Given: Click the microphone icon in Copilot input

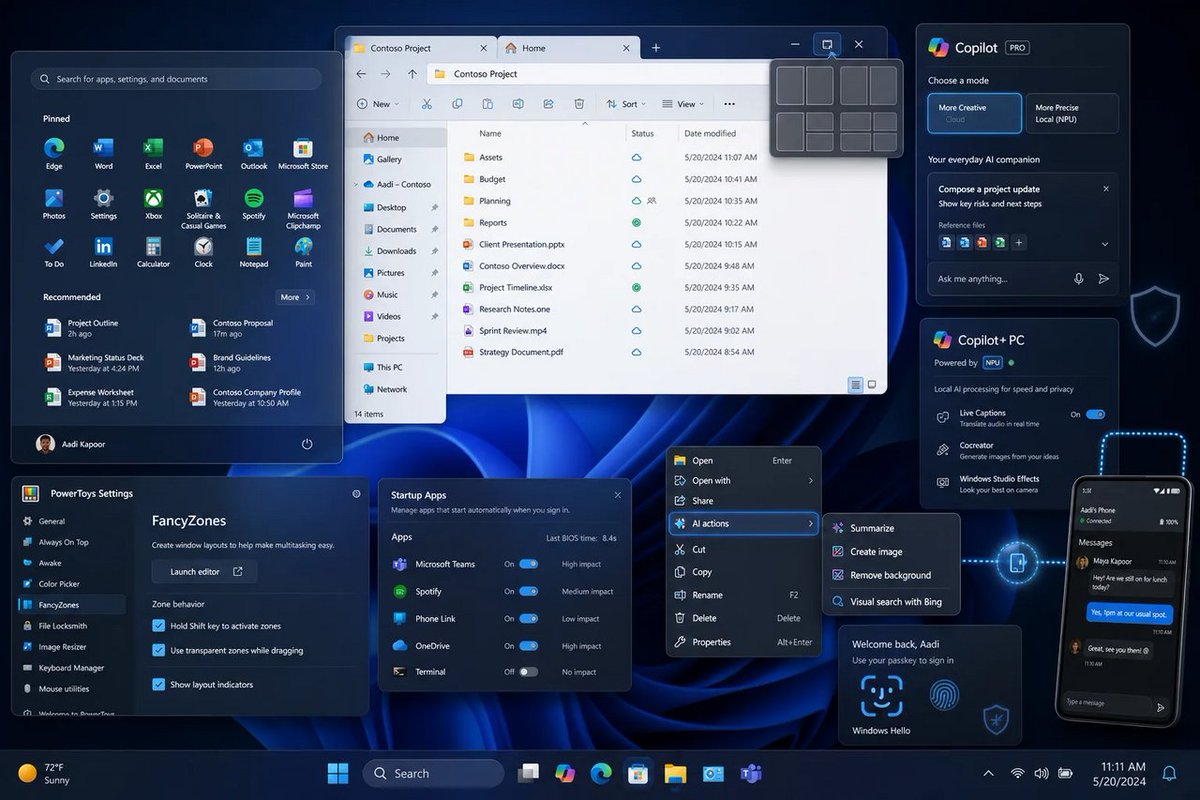Looking at the screenshot, I should [1079, 279].
